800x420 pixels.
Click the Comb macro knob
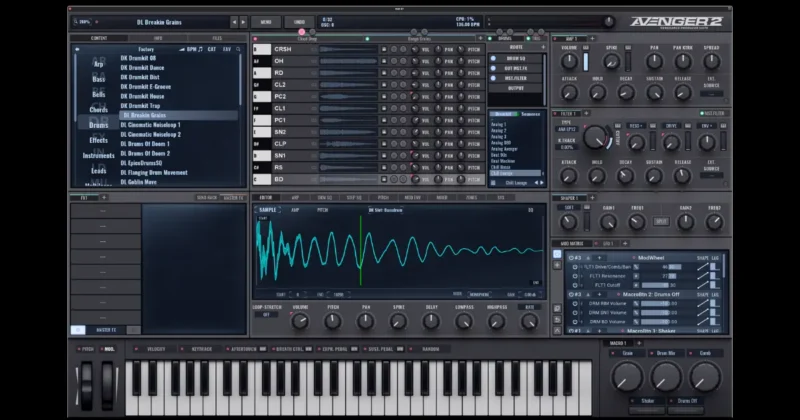(705, 377)
